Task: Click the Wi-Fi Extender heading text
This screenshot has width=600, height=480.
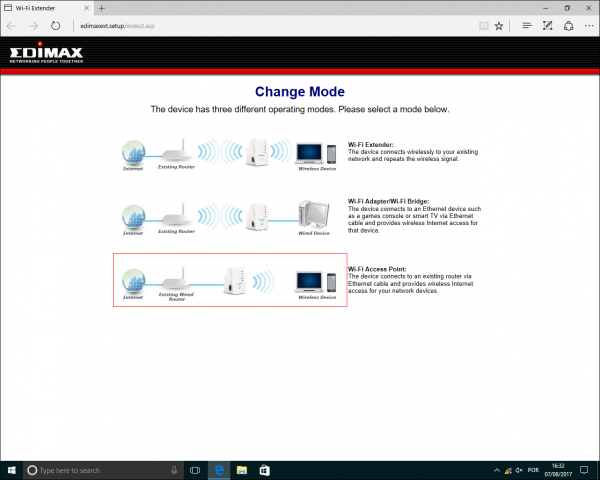Action: tap(370, 145)
